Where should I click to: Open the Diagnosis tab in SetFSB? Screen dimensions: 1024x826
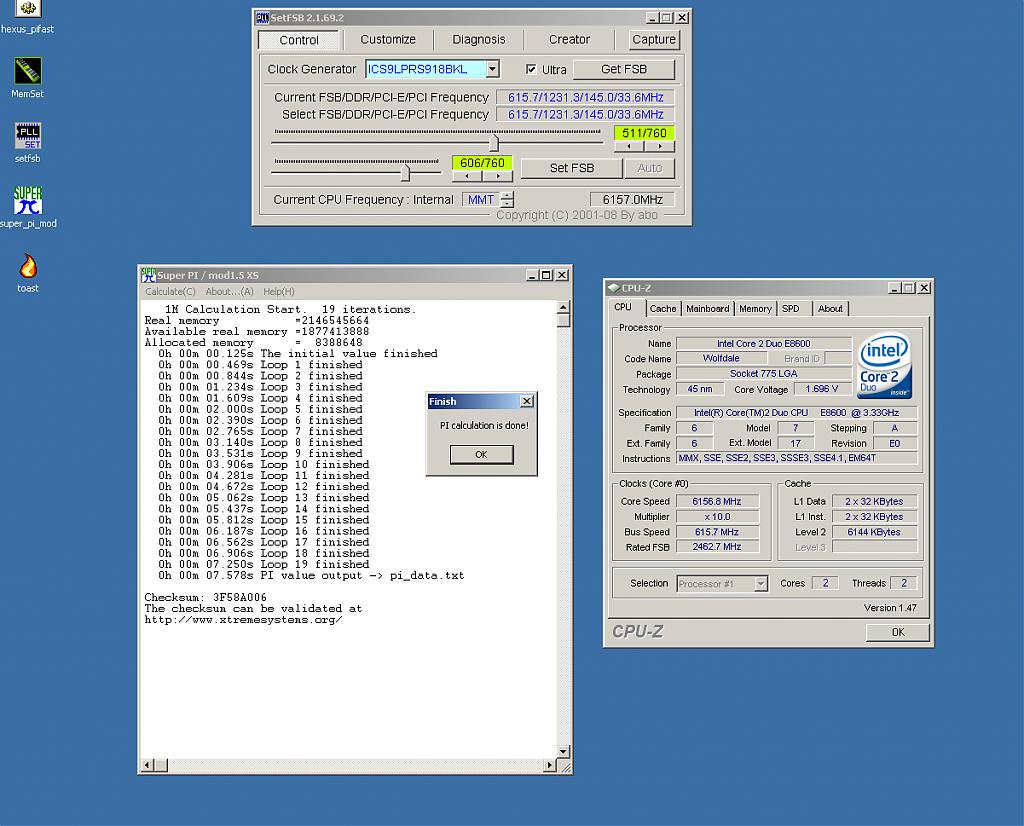click(479, 39)
